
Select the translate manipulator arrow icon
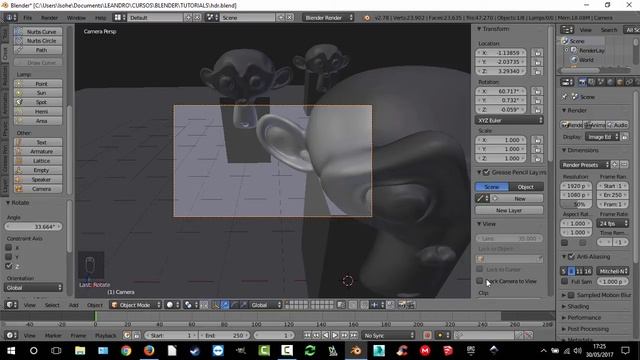pos(225,305)
